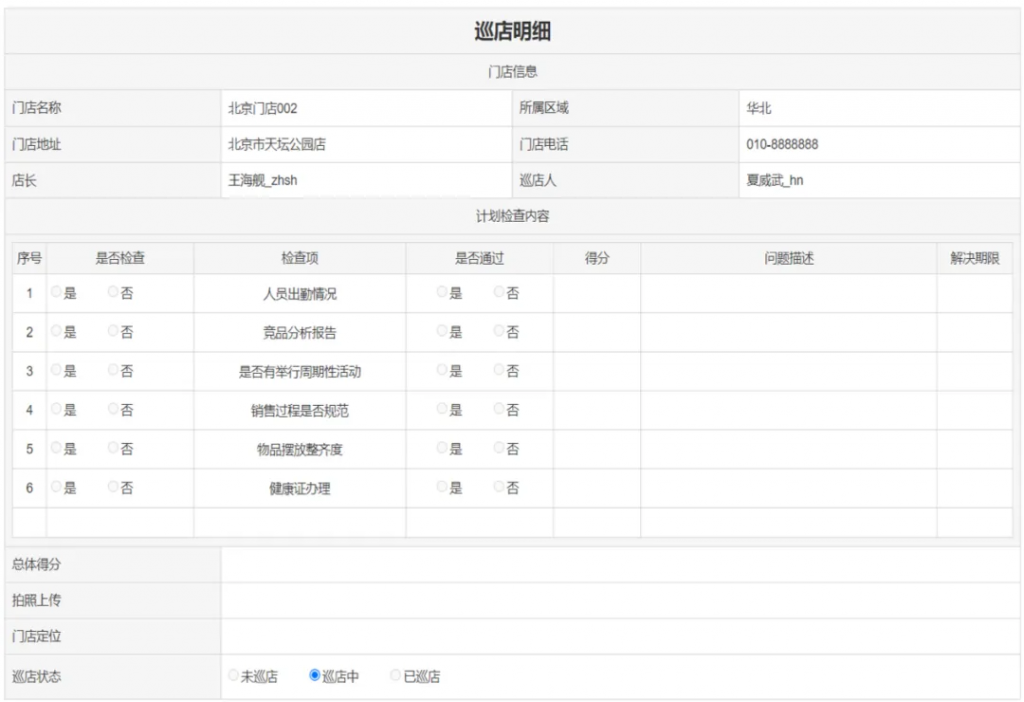Select the 巡店中 status radio button
Viewport: 1024px width, 702px height.
coord(315,676)
